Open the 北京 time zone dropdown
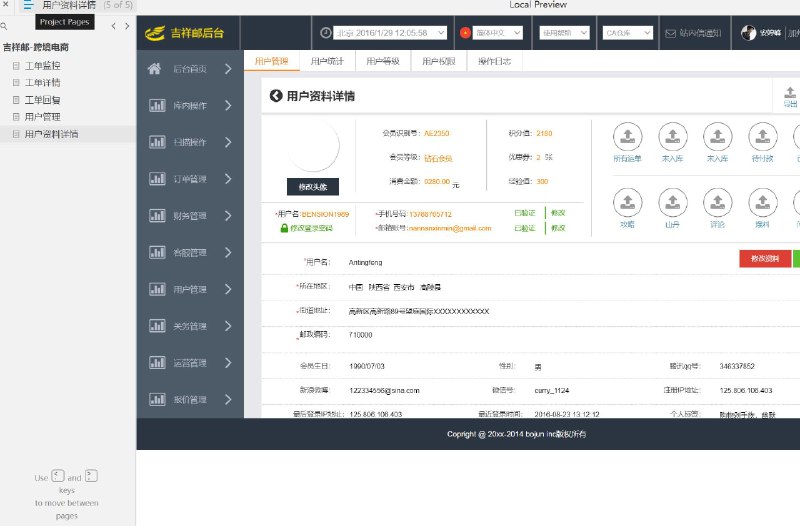Viewport: 800px width, 526px height. click(390, 33)
